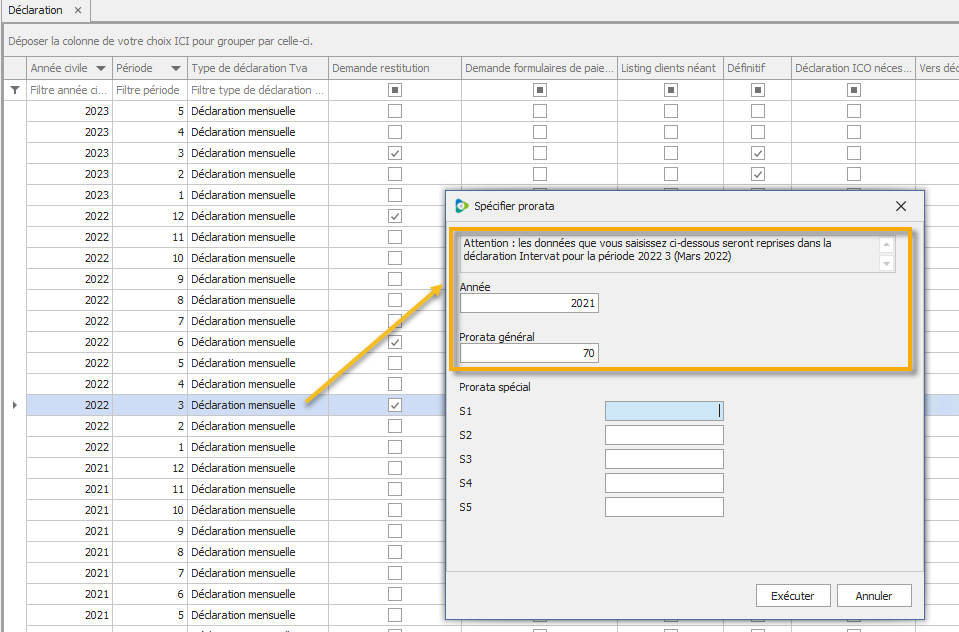Click the row indicator arrow beside 2022 period 3
Viewport: 959px width, 632px height.
point(15,405)
